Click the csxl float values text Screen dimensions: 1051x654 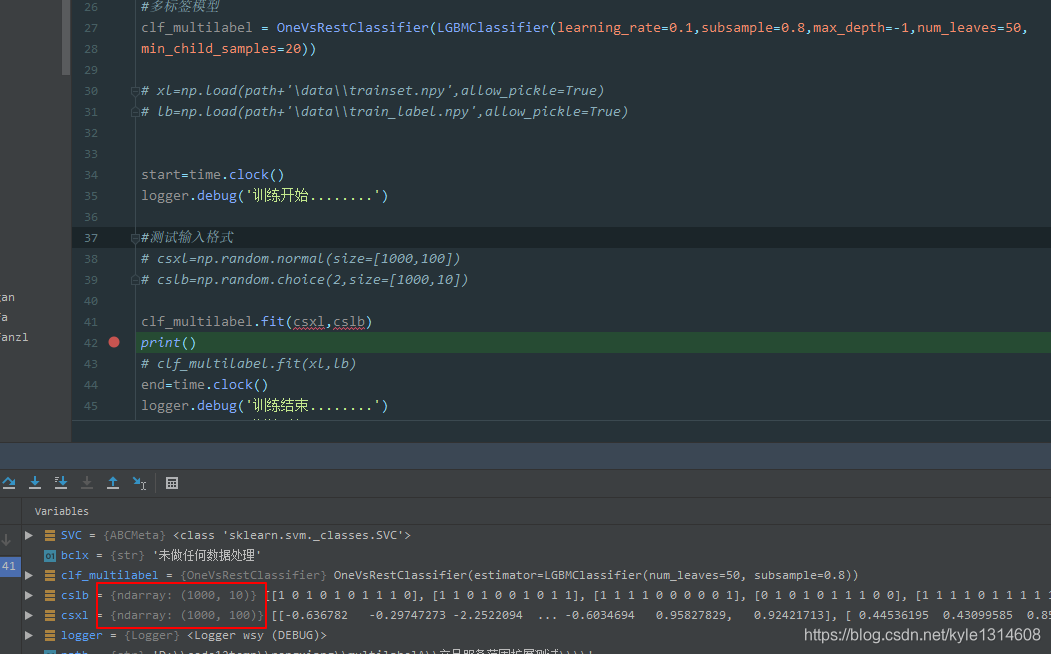(660, 615)
